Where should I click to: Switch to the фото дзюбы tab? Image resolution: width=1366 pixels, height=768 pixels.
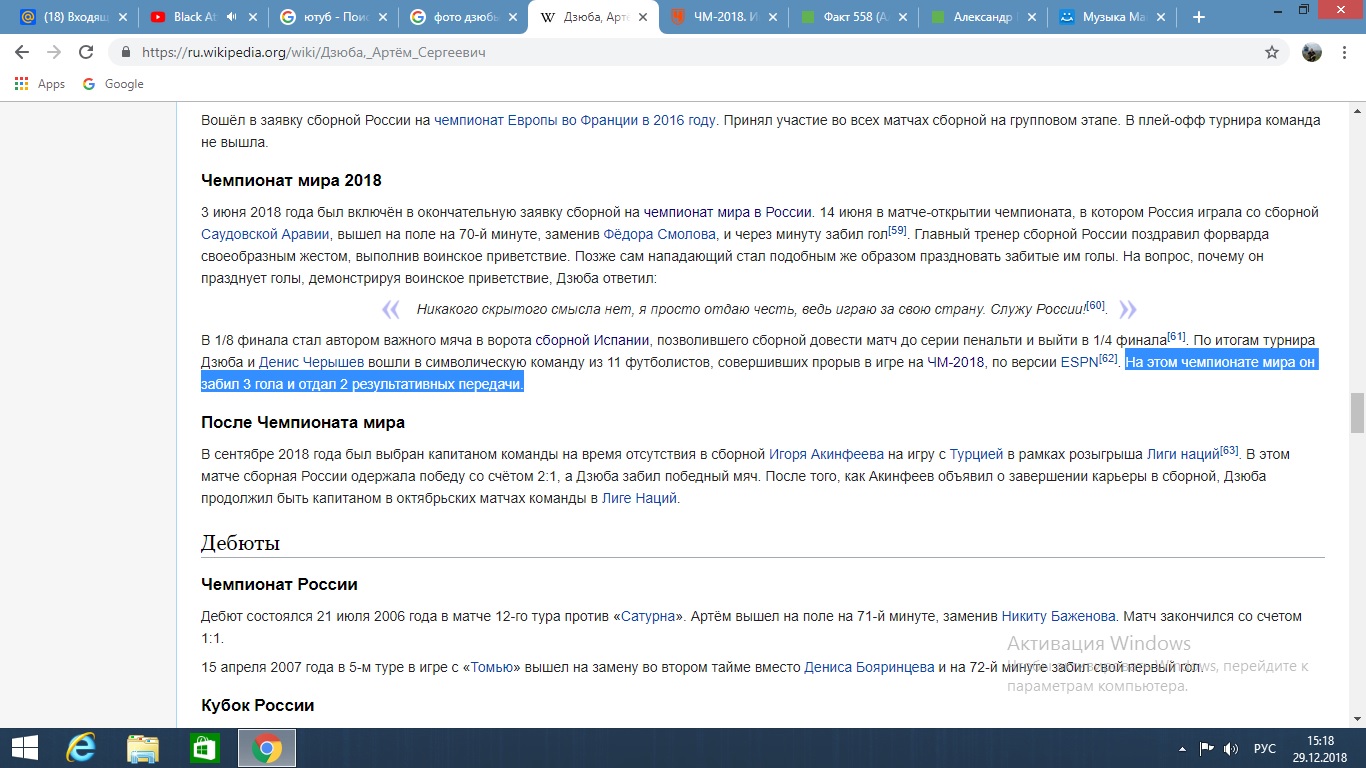point(464,17)
